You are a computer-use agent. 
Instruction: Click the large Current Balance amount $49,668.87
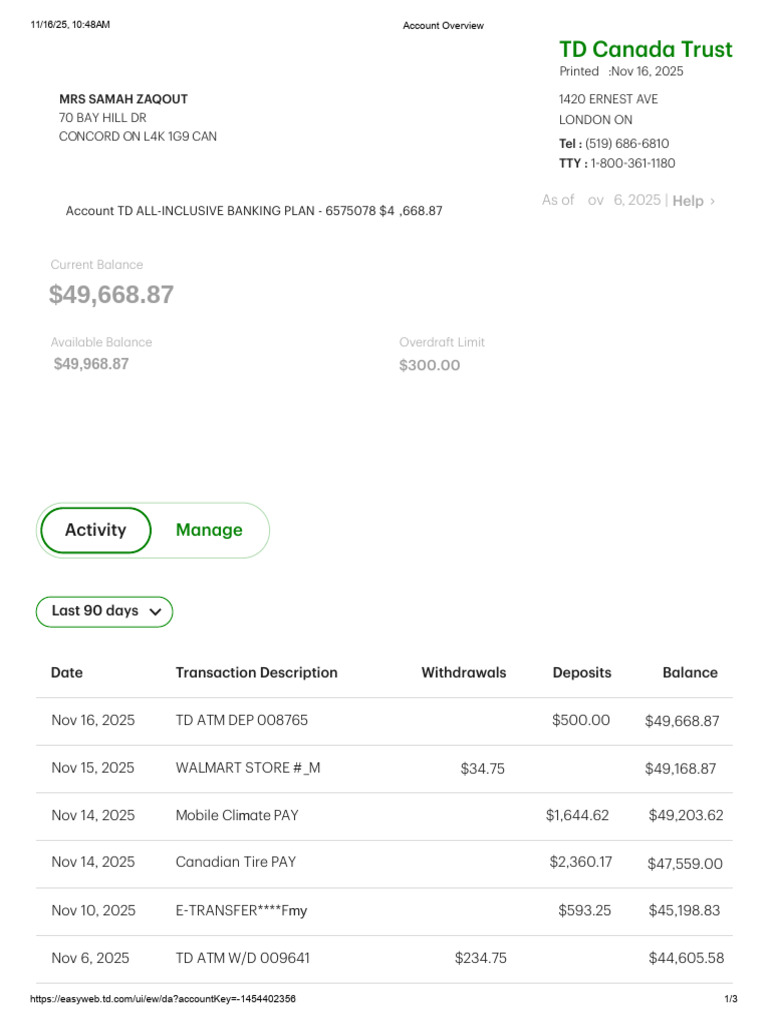click(111, 295)
